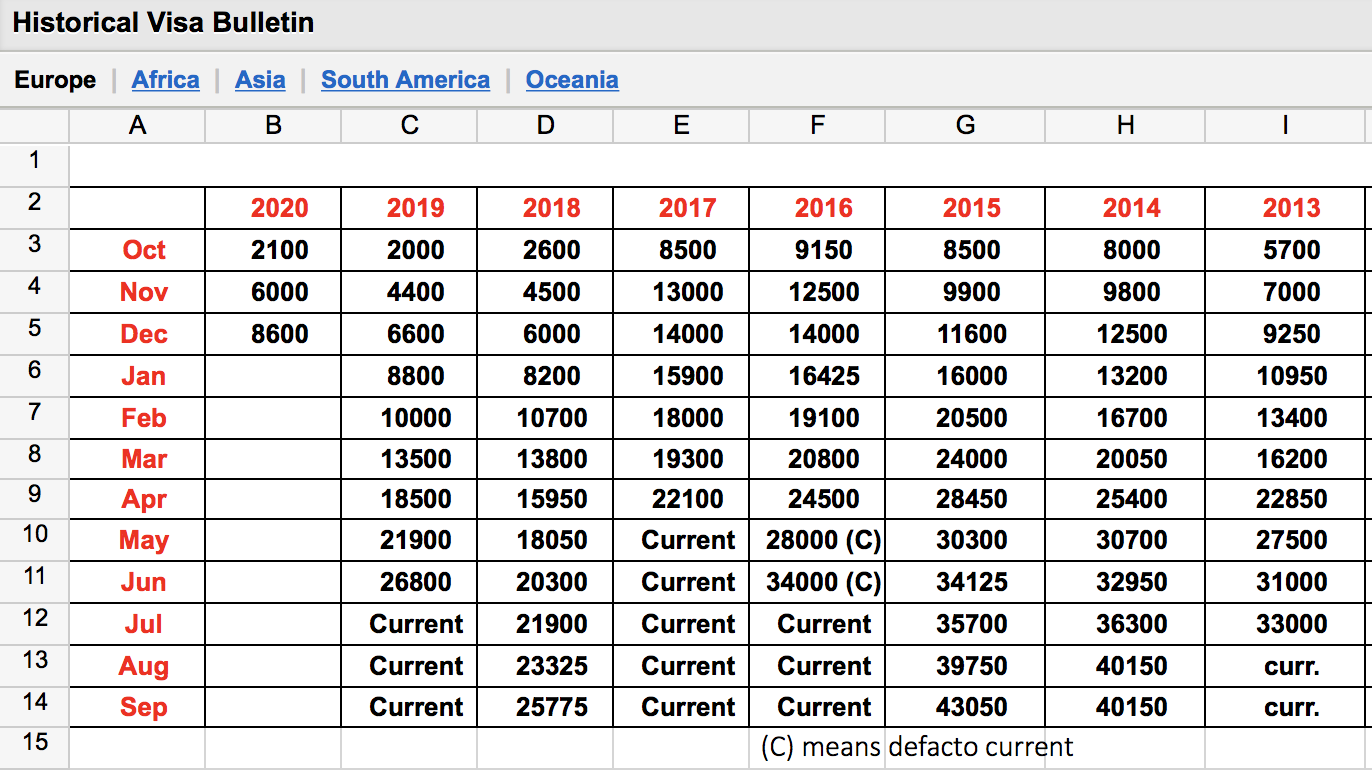Select the Aug month label cell
Screen dimensions: 1372x778
[x=137, y=666]
